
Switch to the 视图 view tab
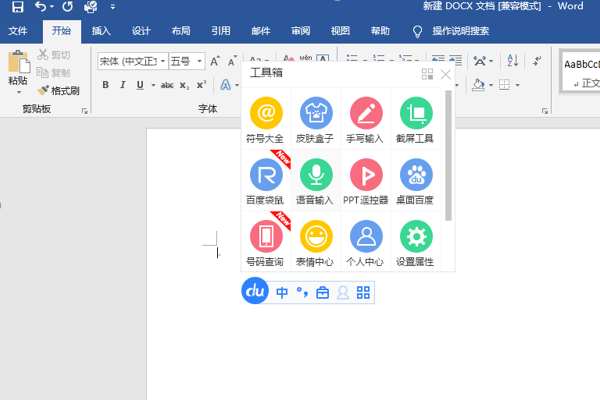click(x=340, y=31)
